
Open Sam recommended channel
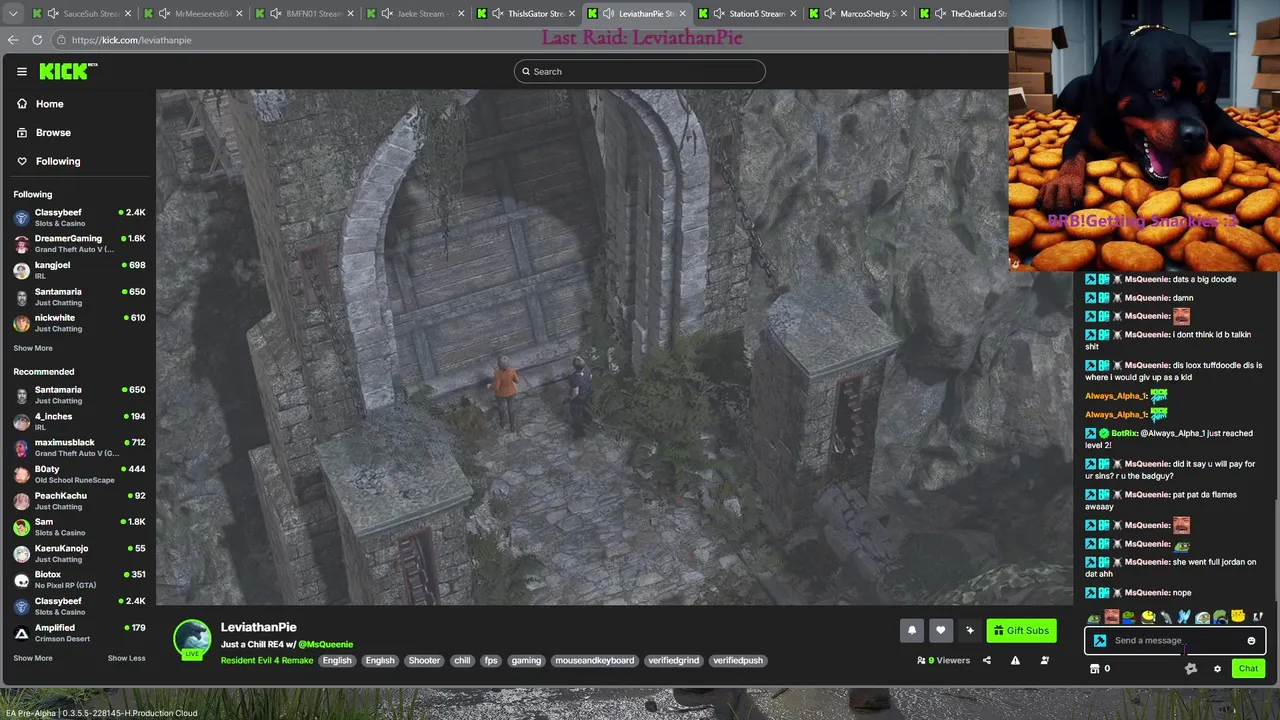[x=79, y=527]
